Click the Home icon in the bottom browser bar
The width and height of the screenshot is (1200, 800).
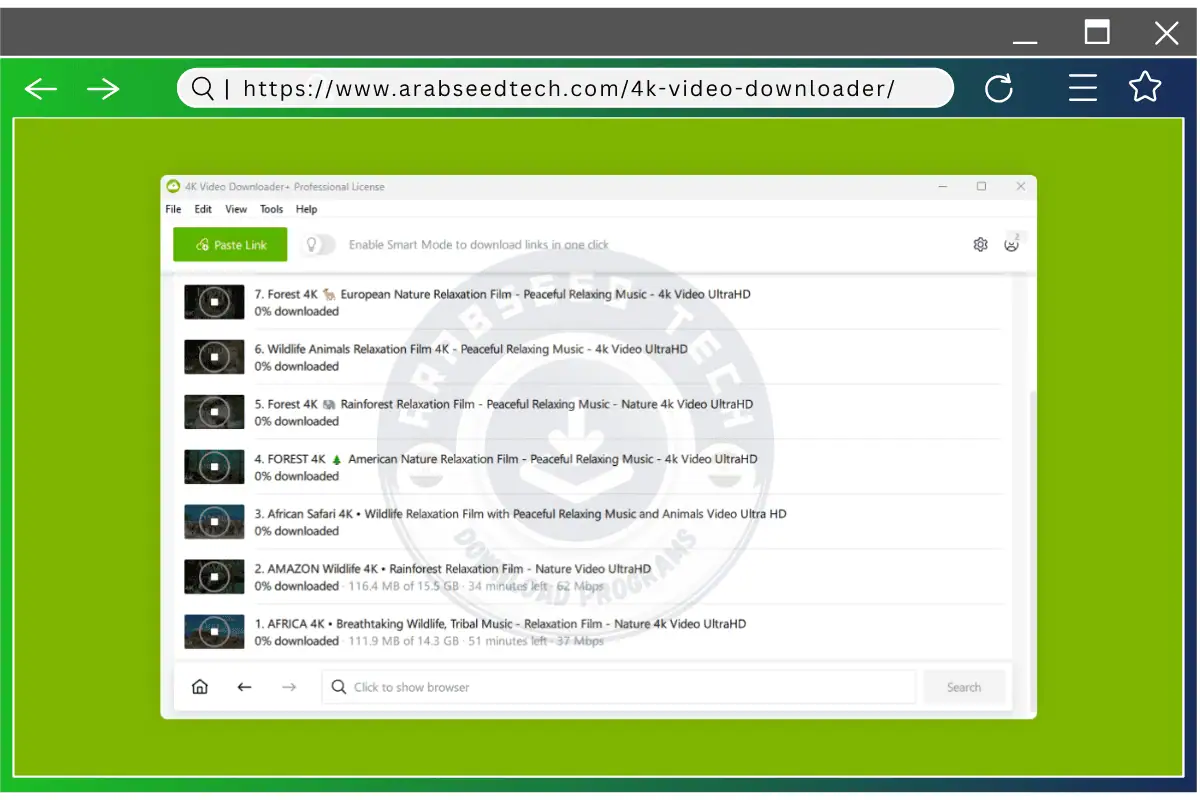pos(200,687)
